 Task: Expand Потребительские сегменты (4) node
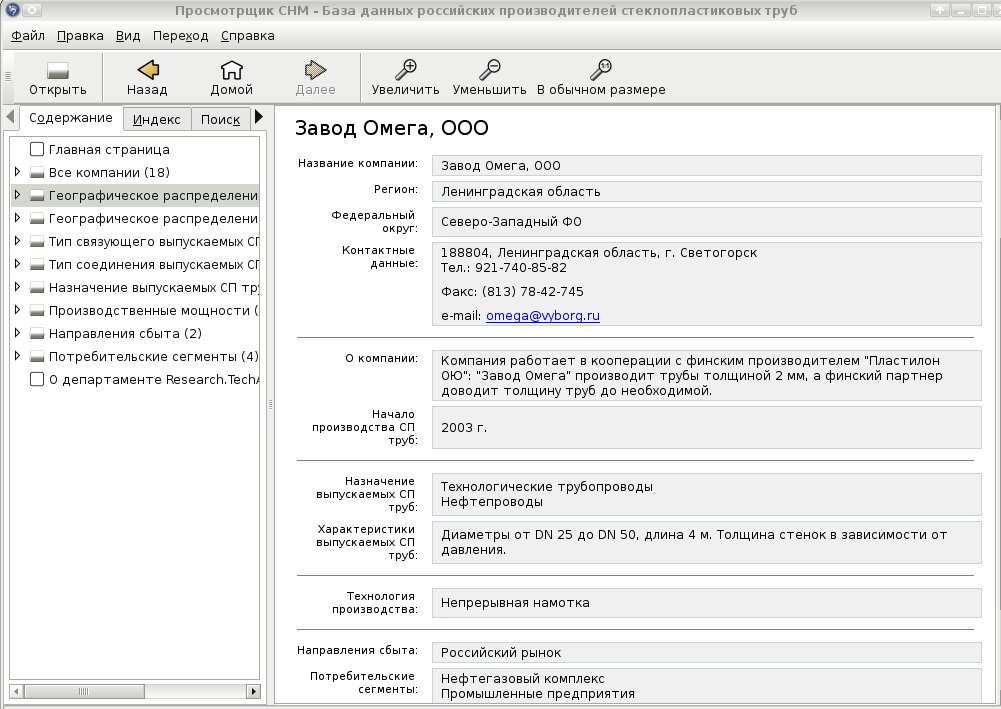tap(17, 355)
